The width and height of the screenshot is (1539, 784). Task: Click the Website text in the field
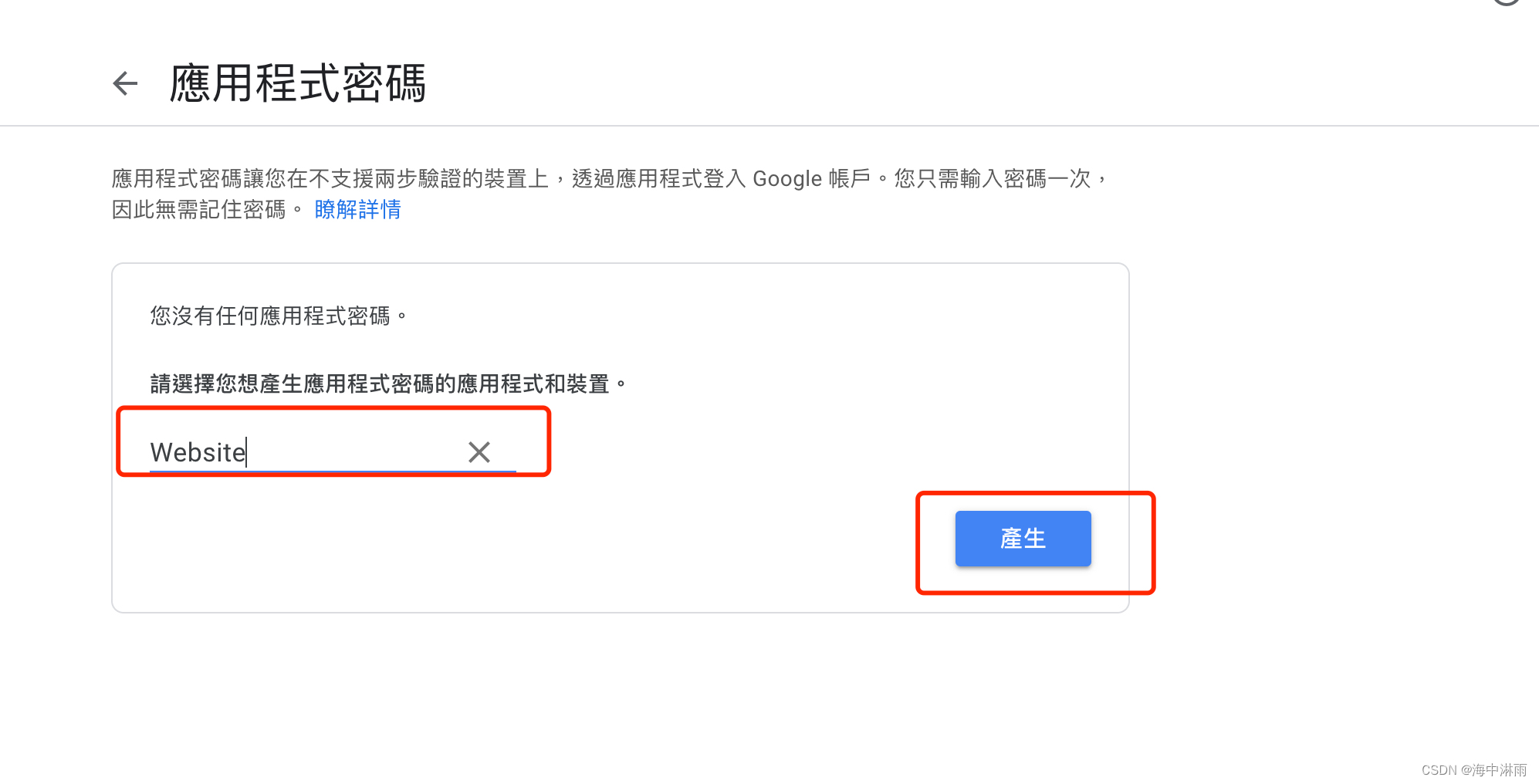coord(198,452)
